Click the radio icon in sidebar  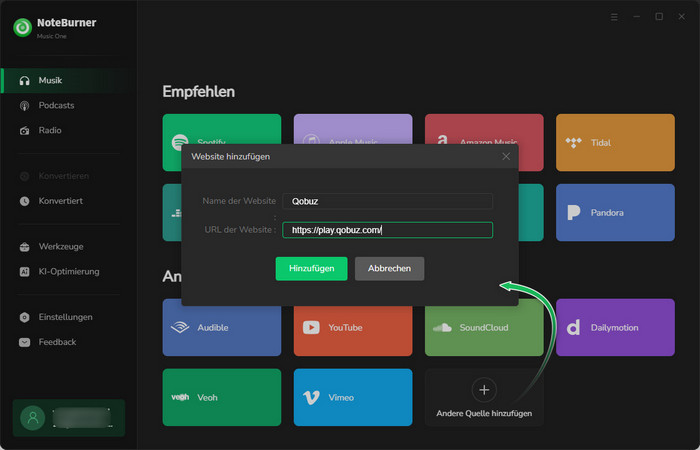pyautogui.click(x=25, y=131)
